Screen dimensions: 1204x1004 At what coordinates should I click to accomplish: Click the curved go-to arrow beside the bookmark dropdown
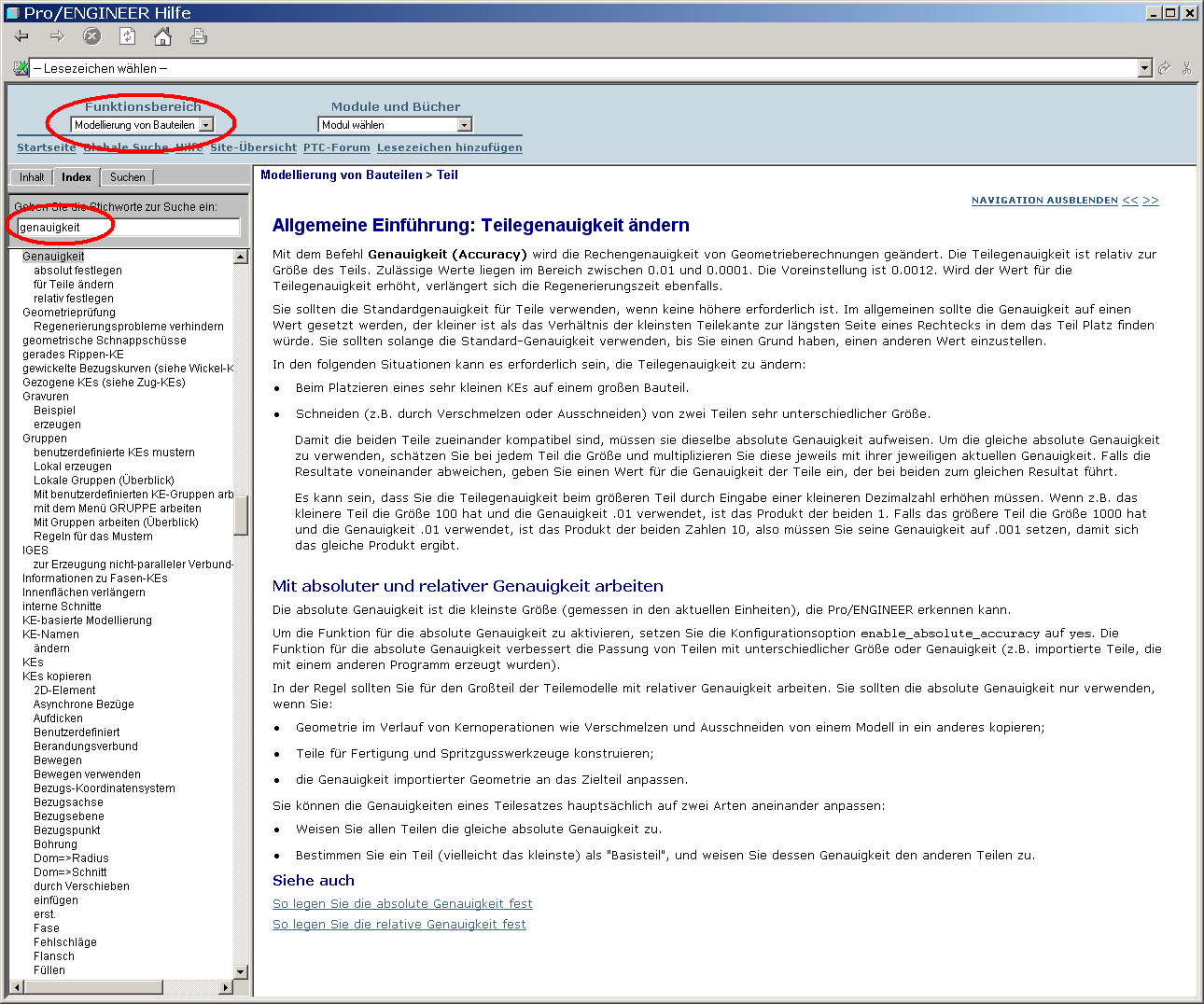point(1164,68)
